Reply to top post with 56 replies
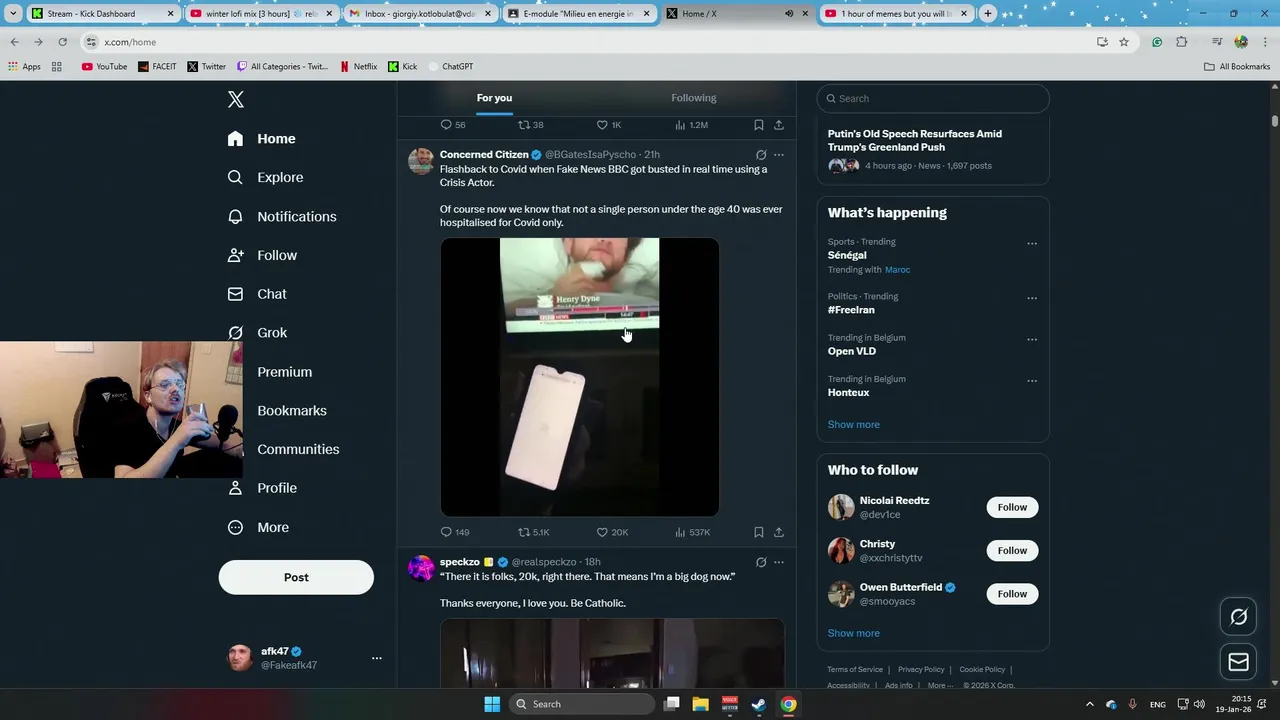This screenshot has height=720, width=1280. coord(447,125)
